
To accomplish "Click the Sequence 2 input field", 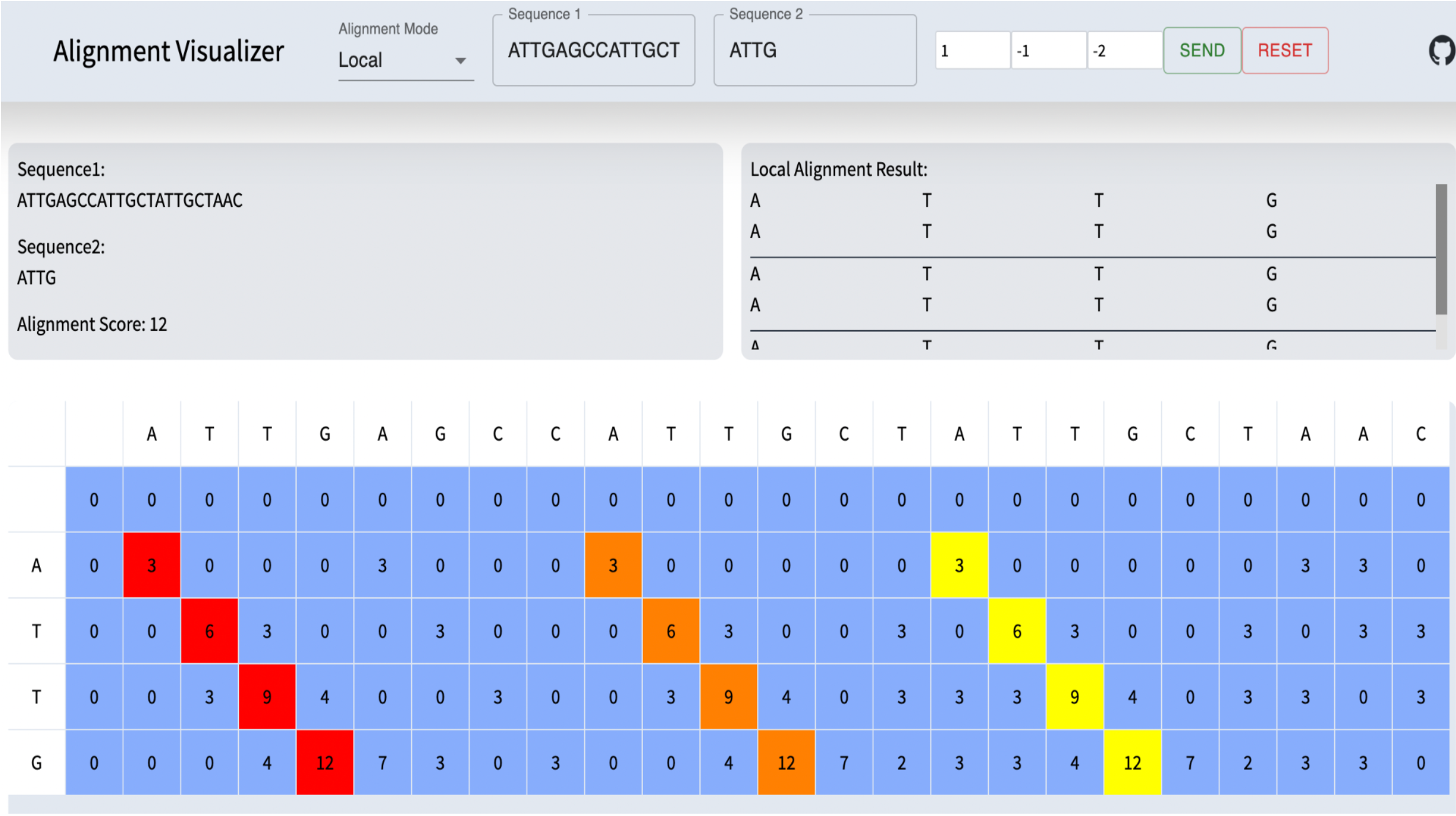I will click(814, 51).
